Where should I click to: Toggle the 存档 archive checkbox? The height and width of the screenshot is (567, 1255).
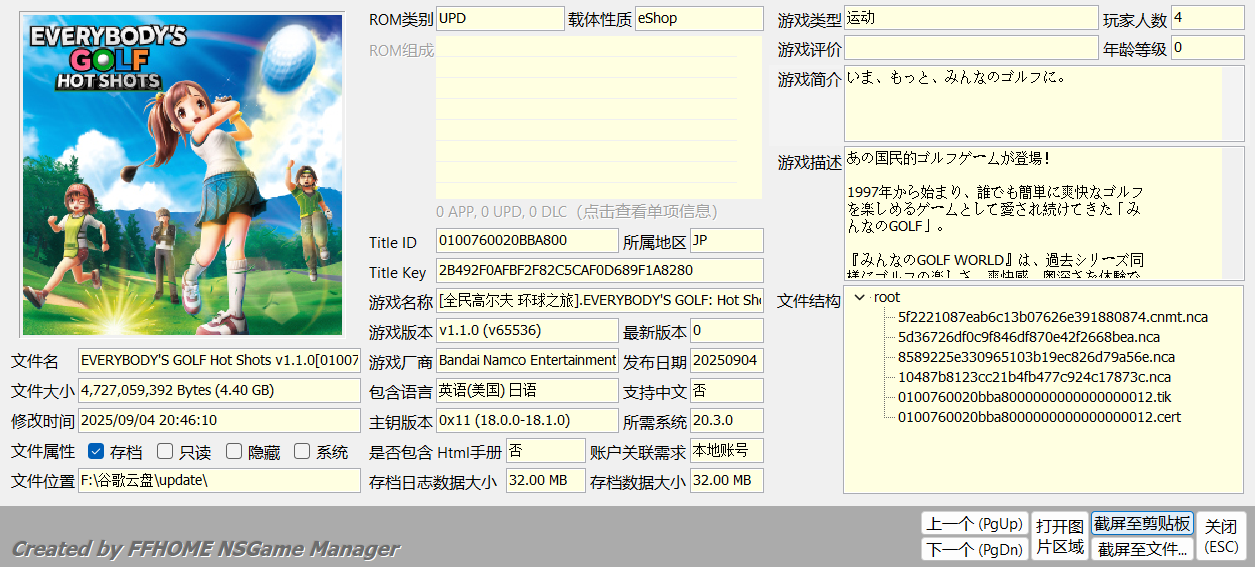coord(96,451)
